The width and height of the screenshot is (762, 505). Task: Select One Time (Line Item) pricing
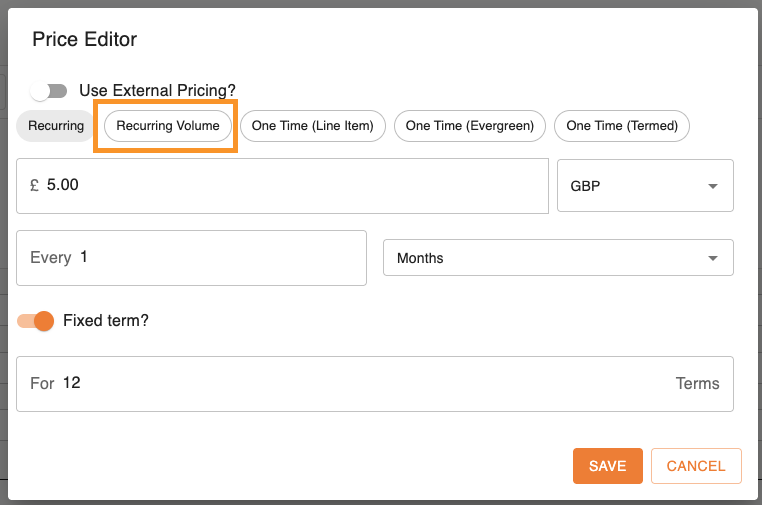click(312, 126)
